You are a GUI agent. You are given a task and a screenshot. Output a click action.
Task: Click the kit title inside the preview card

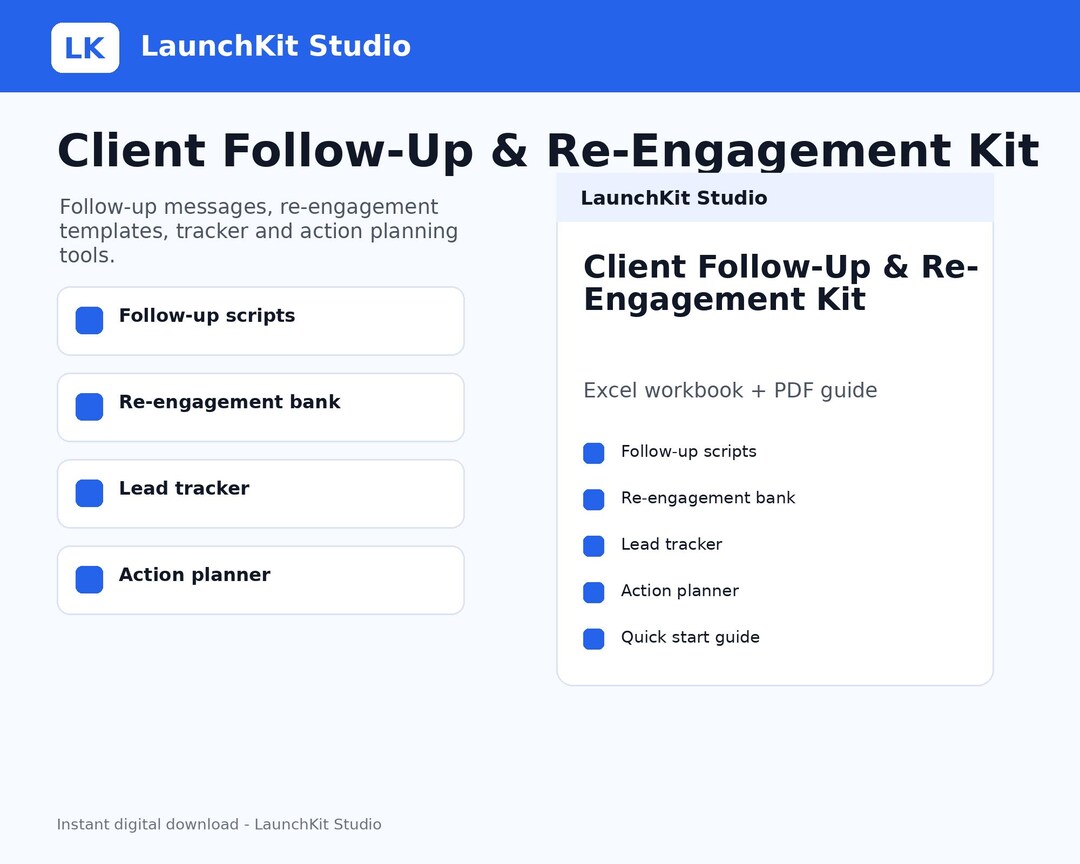tap(780, 283)
